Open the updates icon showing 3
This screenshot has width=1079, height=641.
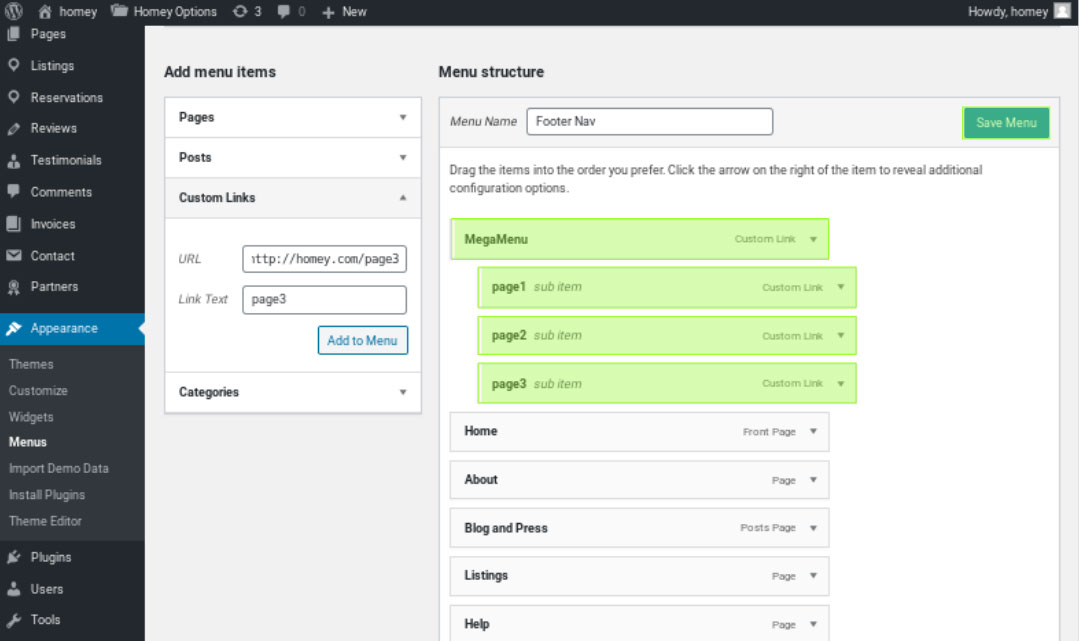[x=239, y=12]
